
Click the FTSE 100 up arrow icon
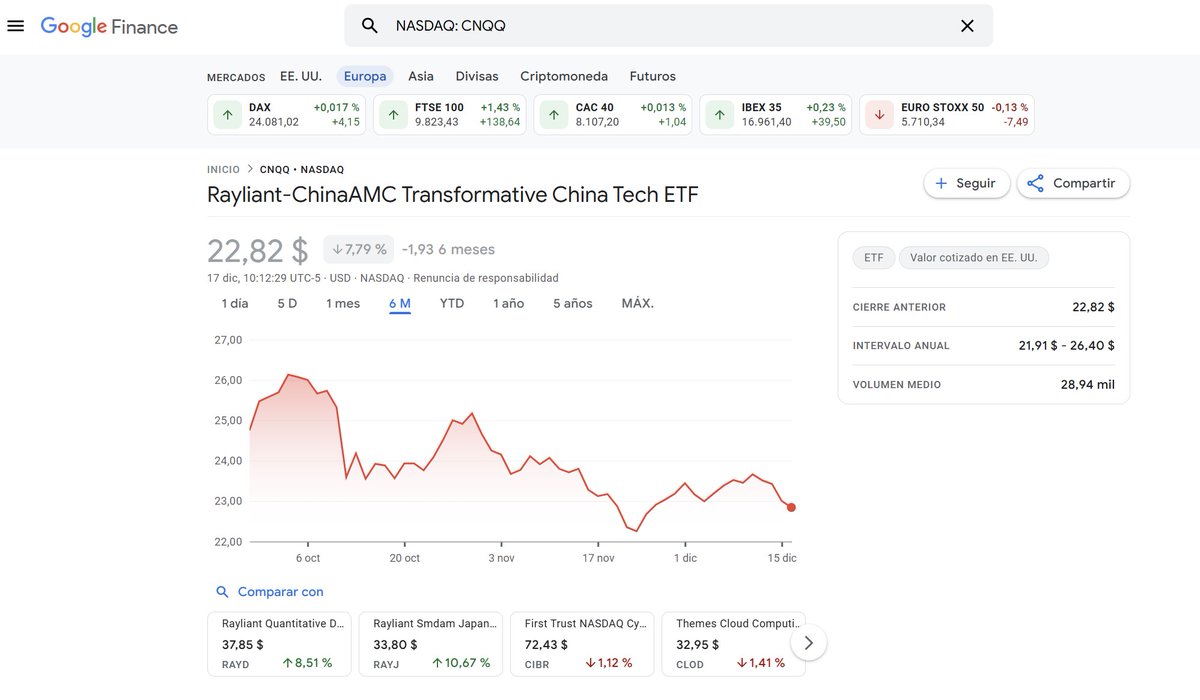point(394,115)
